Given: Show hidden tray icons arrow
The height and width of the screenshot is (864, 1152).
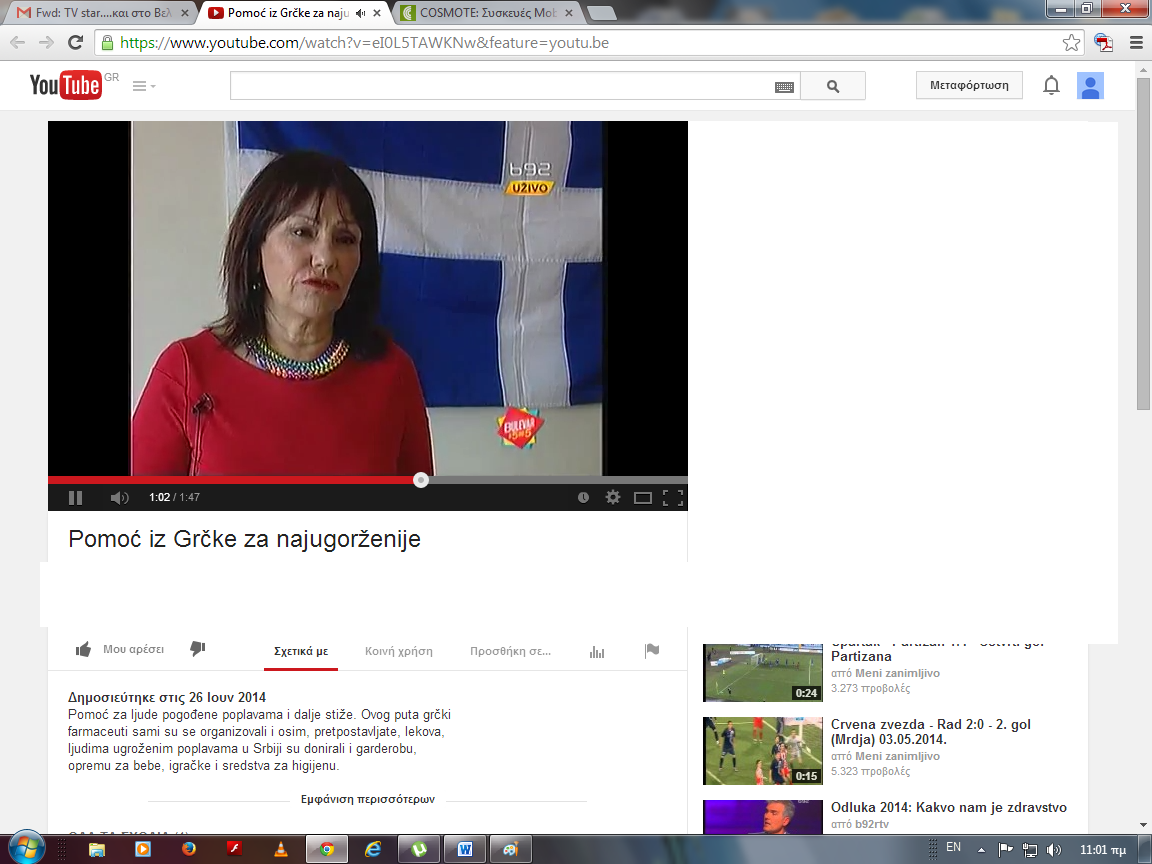Looking at the screenshot, I should (x=981, y=851).
